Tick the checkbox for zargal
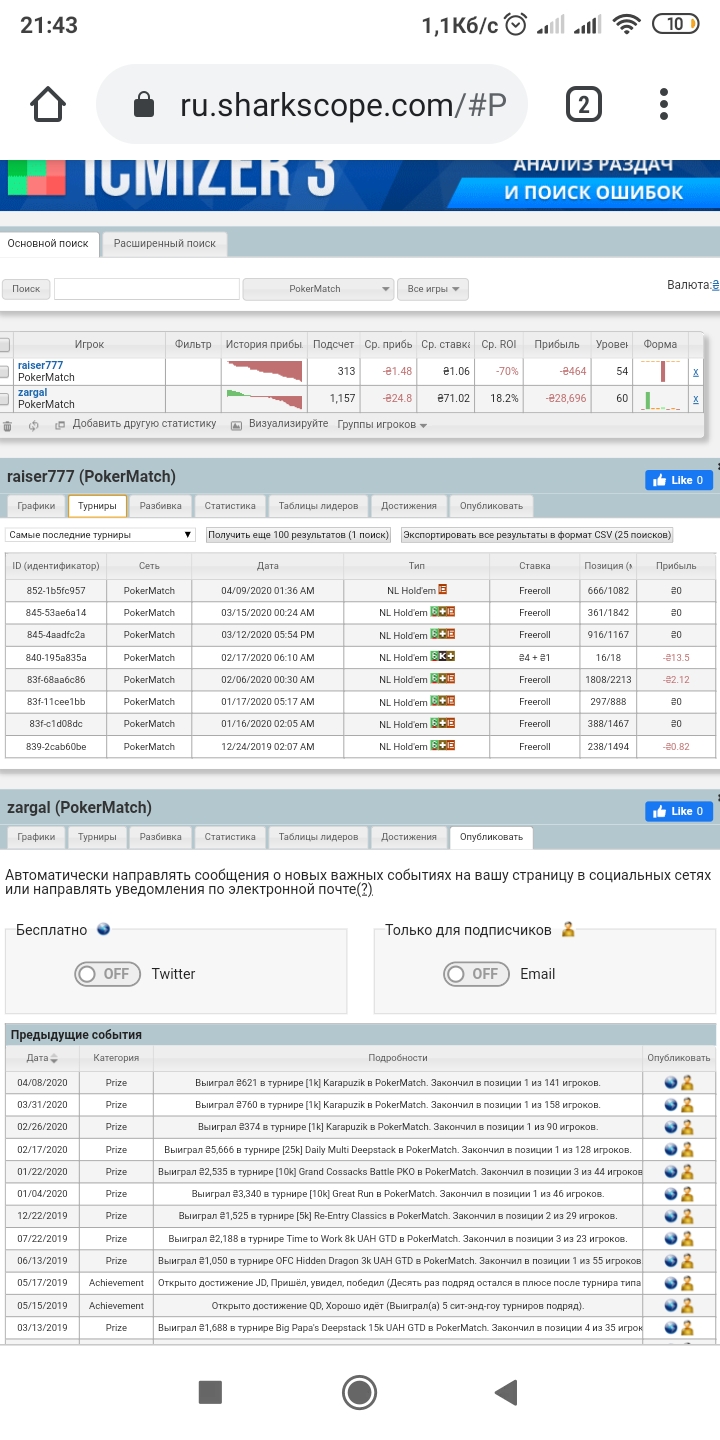Viewport: 720px width, 1440px height. coord(5,399)
